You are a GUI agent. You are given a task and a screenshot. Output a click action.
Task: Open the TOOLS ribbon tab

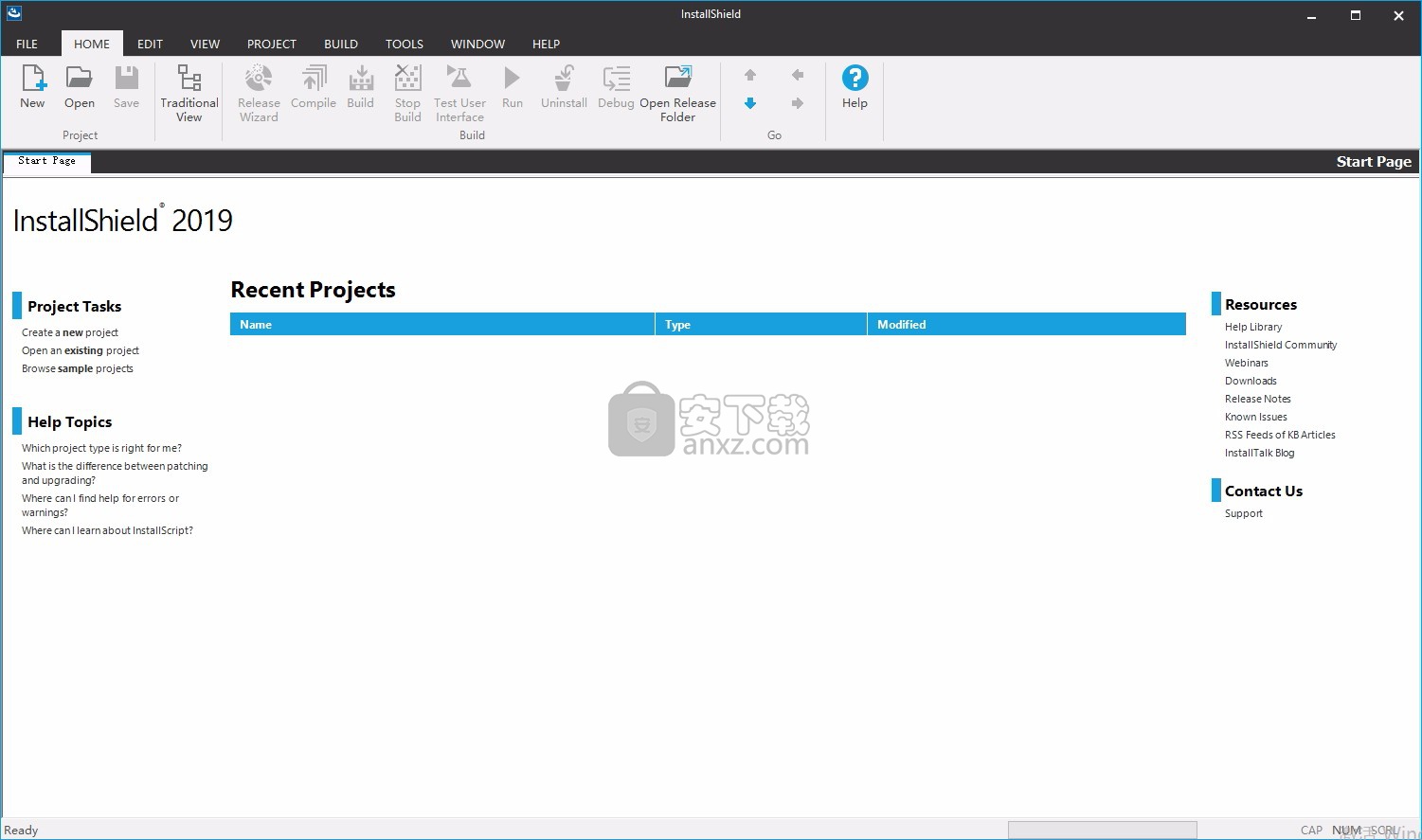point(405,44)
